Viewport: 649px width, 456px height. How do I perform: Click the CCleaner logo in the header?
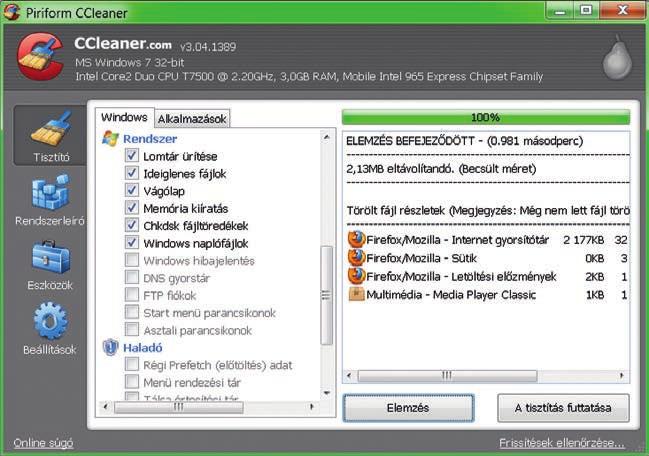tap(40, 57)
